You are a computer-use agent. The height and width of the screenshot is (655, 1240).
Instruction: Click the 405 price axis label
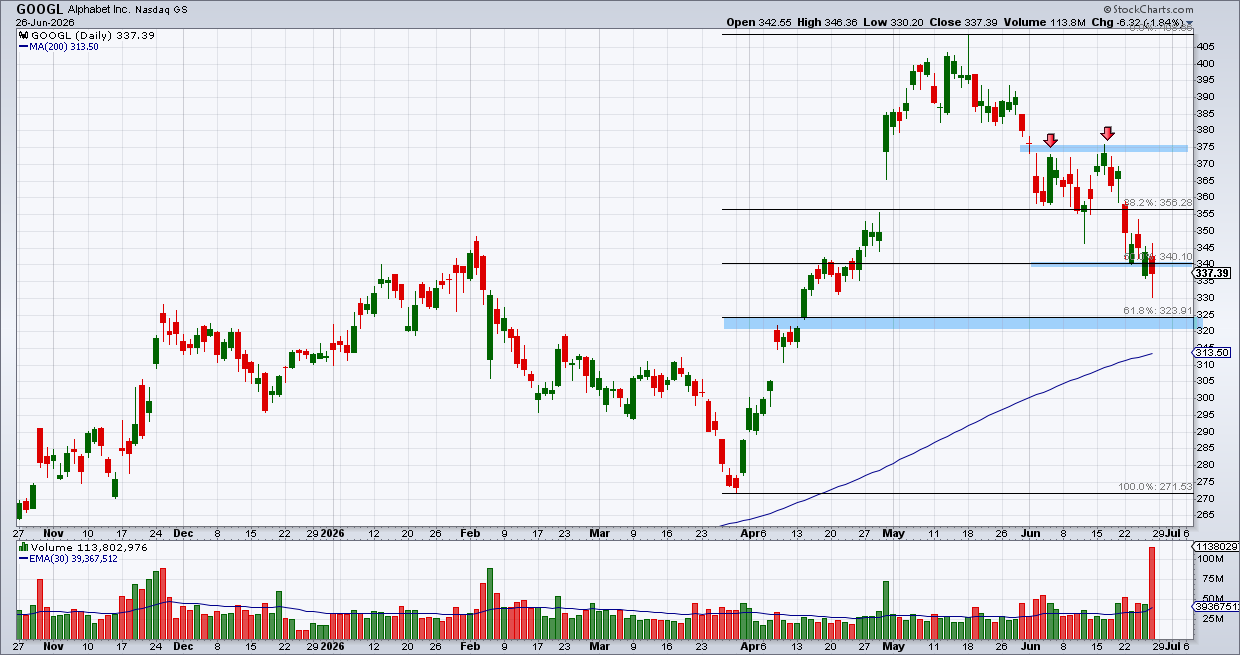(1207, 47)
